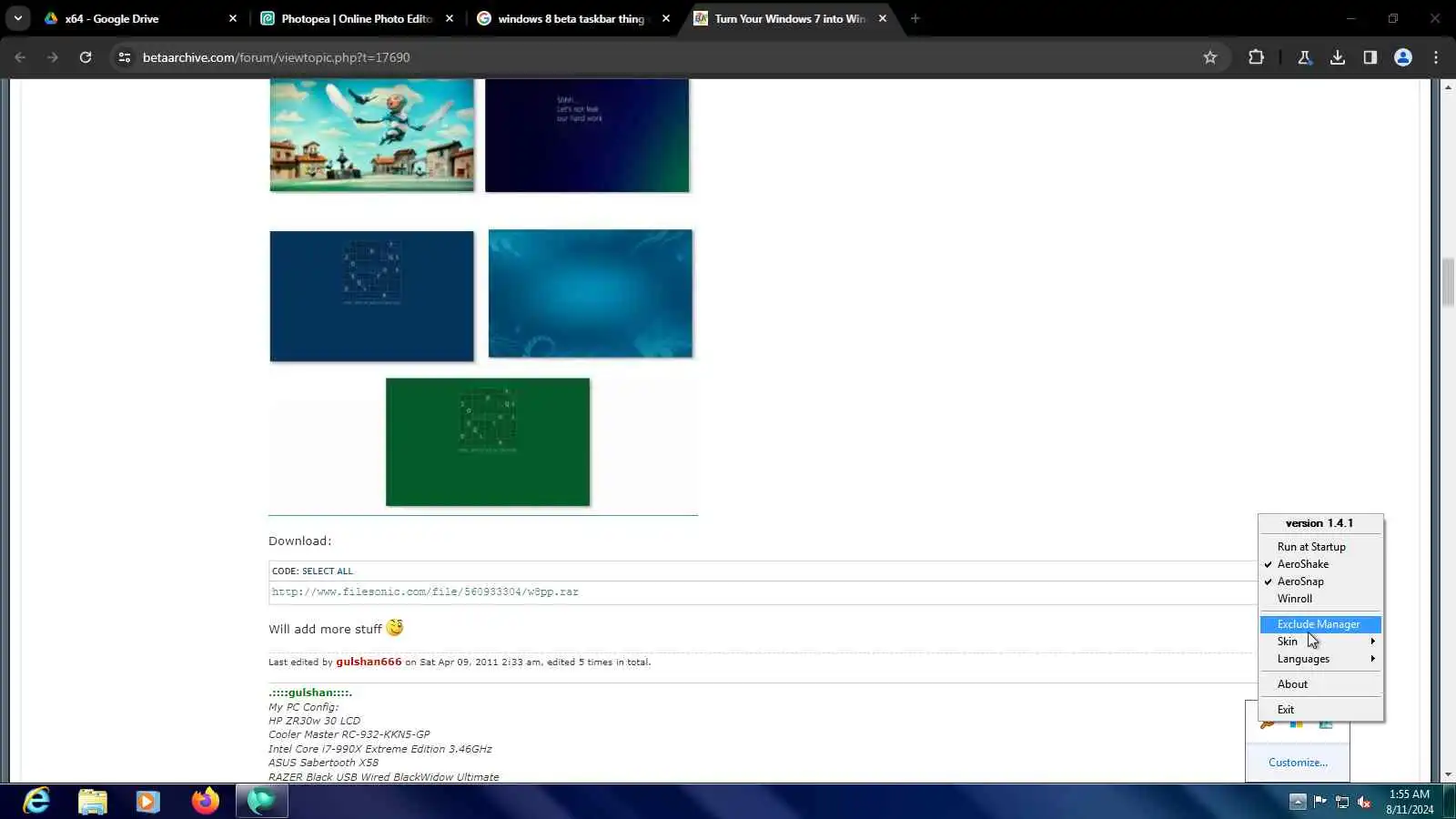
Task: Open the Chrome profile avatar
Action: tap(1403, 57)
